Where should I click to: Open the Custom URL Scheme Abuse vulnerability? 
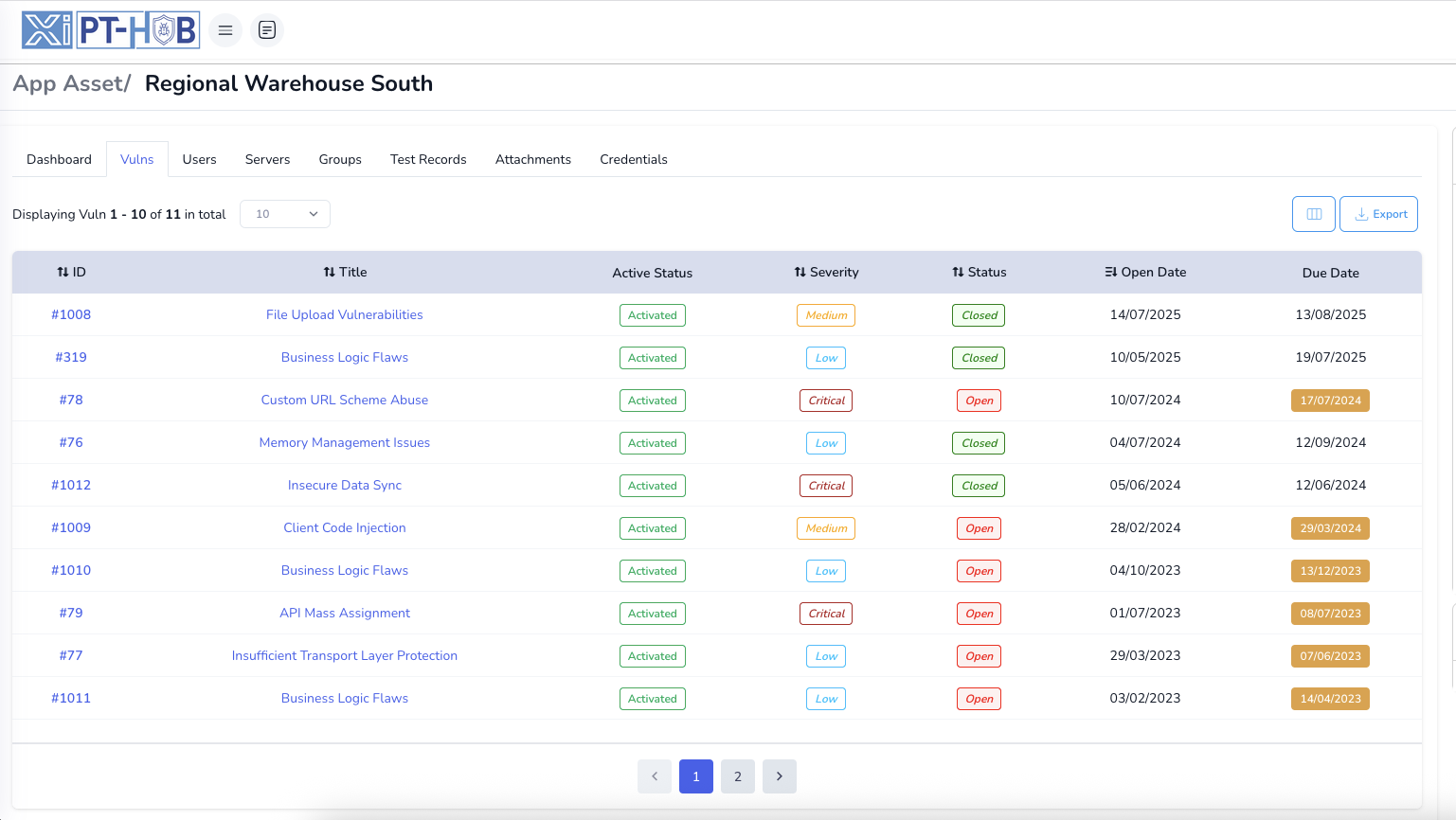pyautogui.click(x=345, y=400)
